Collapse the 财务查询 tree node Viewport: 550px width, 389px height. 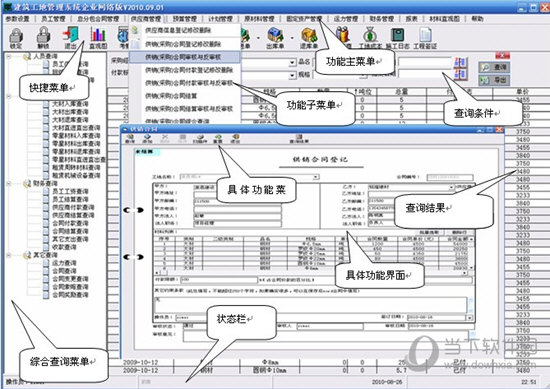pos(8,183)
